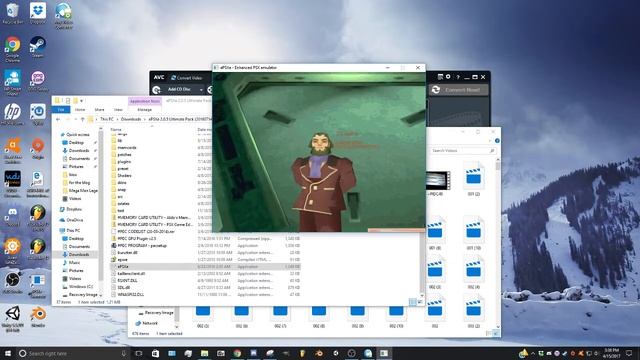Image resolution: width=640 pixels, height=360 pixels.
Task: Click Downloads in the address breadcrumb
Action: [131, 119]
